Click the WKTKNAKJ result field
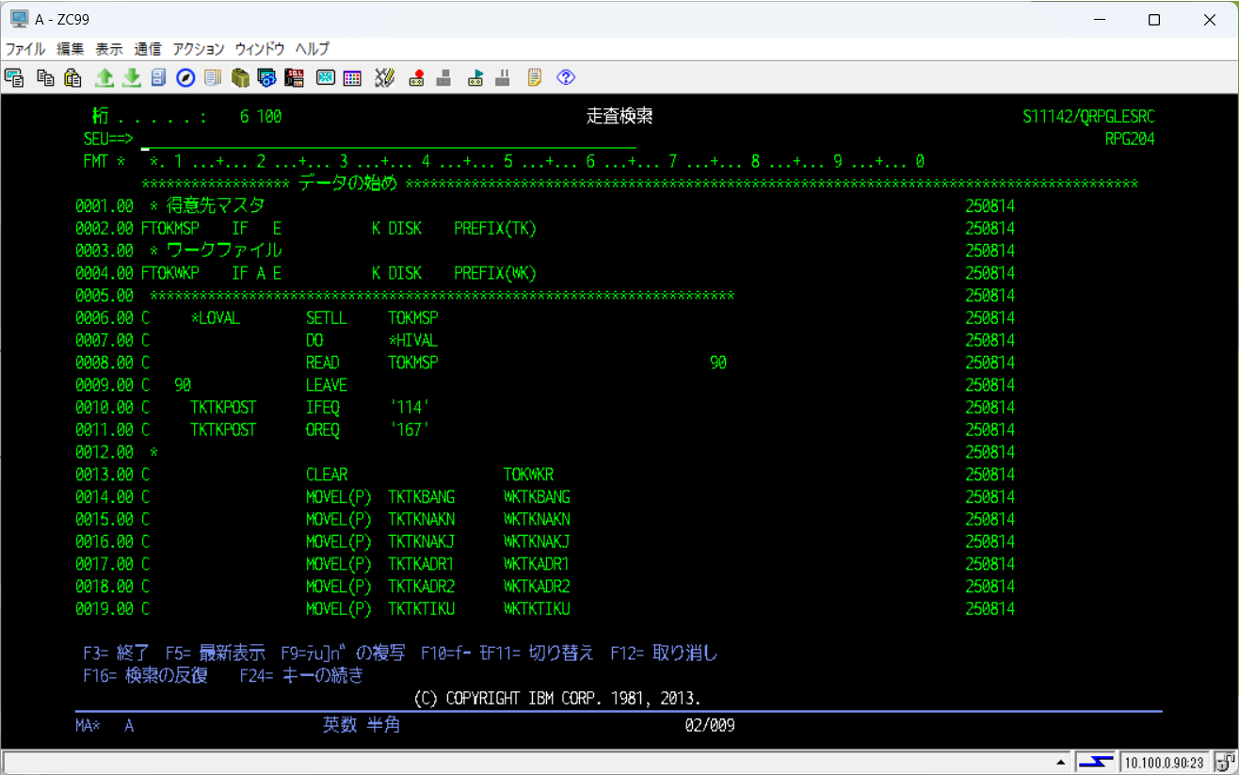The height and width of the screenshot is (776, 1240). point(537,542)
